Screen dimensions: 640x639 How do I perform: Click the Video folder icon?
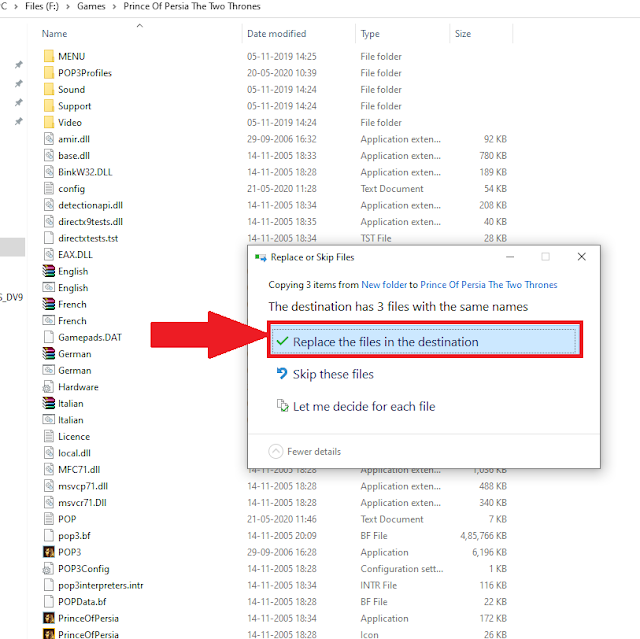tap(49, 122)
